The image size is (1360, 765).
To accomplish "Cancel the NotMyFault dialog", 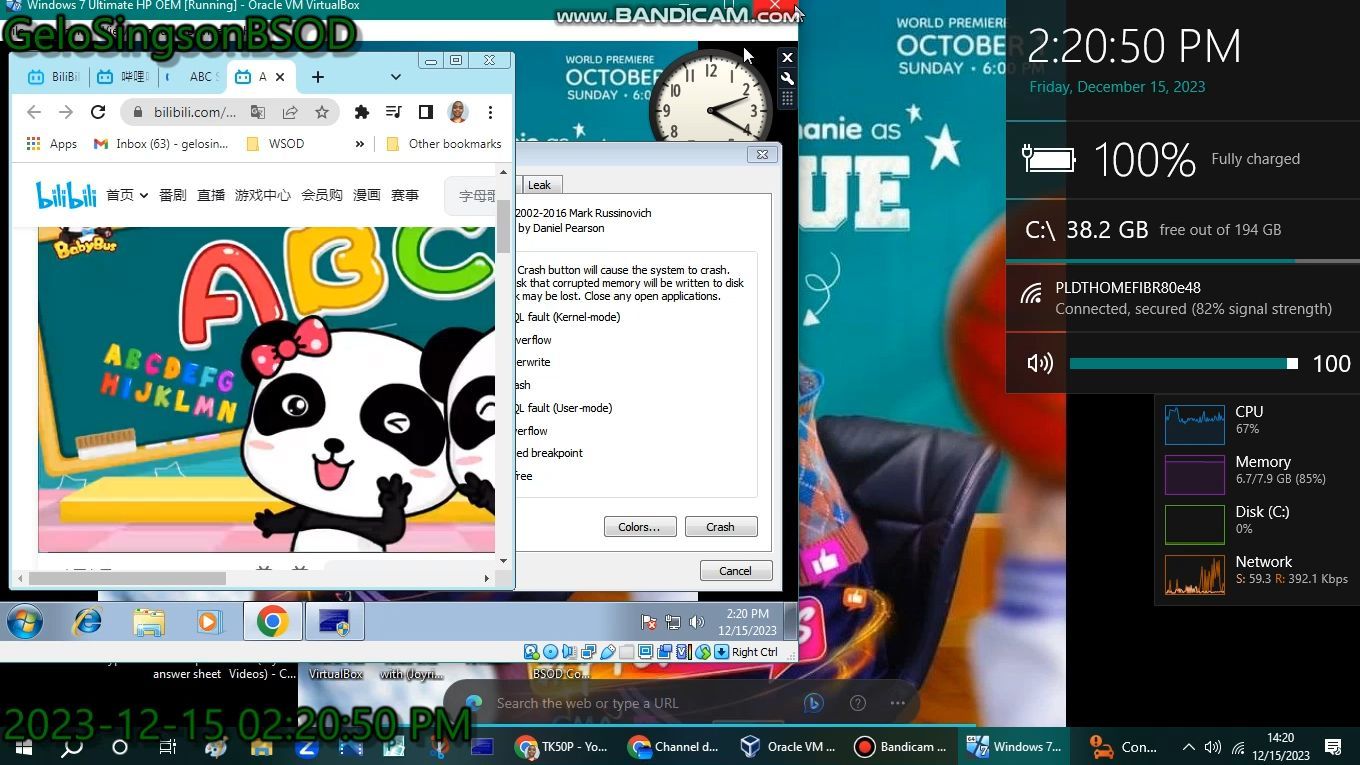I will (735, 571).
